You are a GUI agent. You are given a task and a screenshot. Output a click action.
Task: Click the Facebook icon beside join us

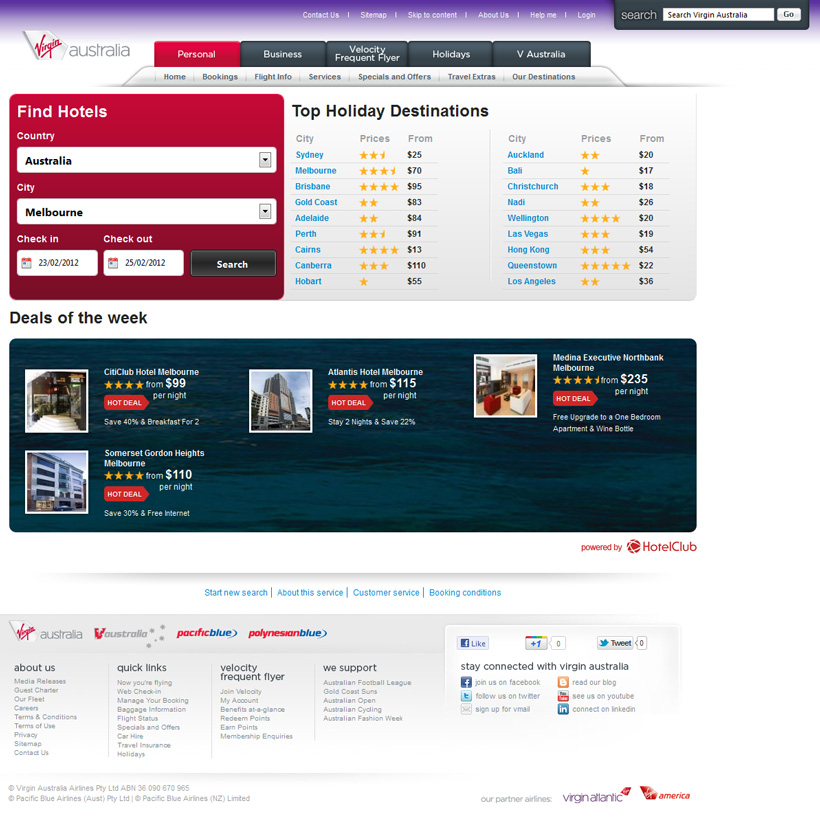coord(466,682)
